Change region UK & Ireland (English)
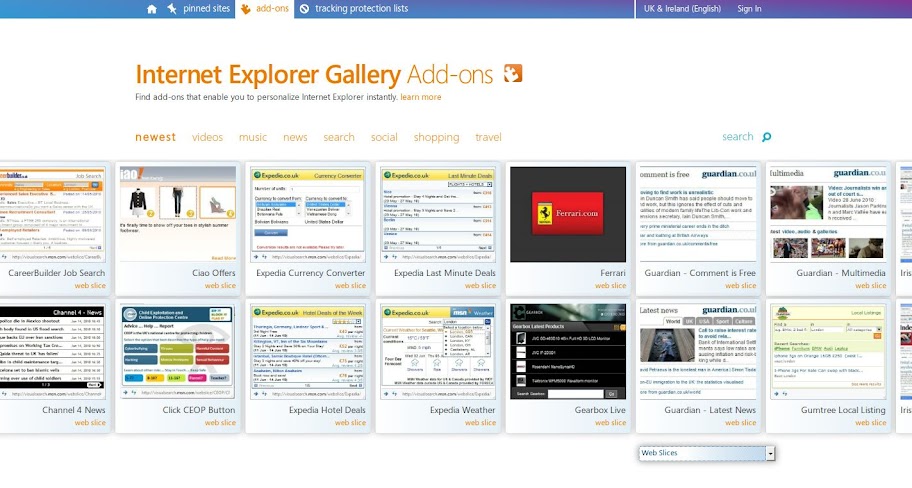The image size is (912, 488). click(x=682, y=9)
